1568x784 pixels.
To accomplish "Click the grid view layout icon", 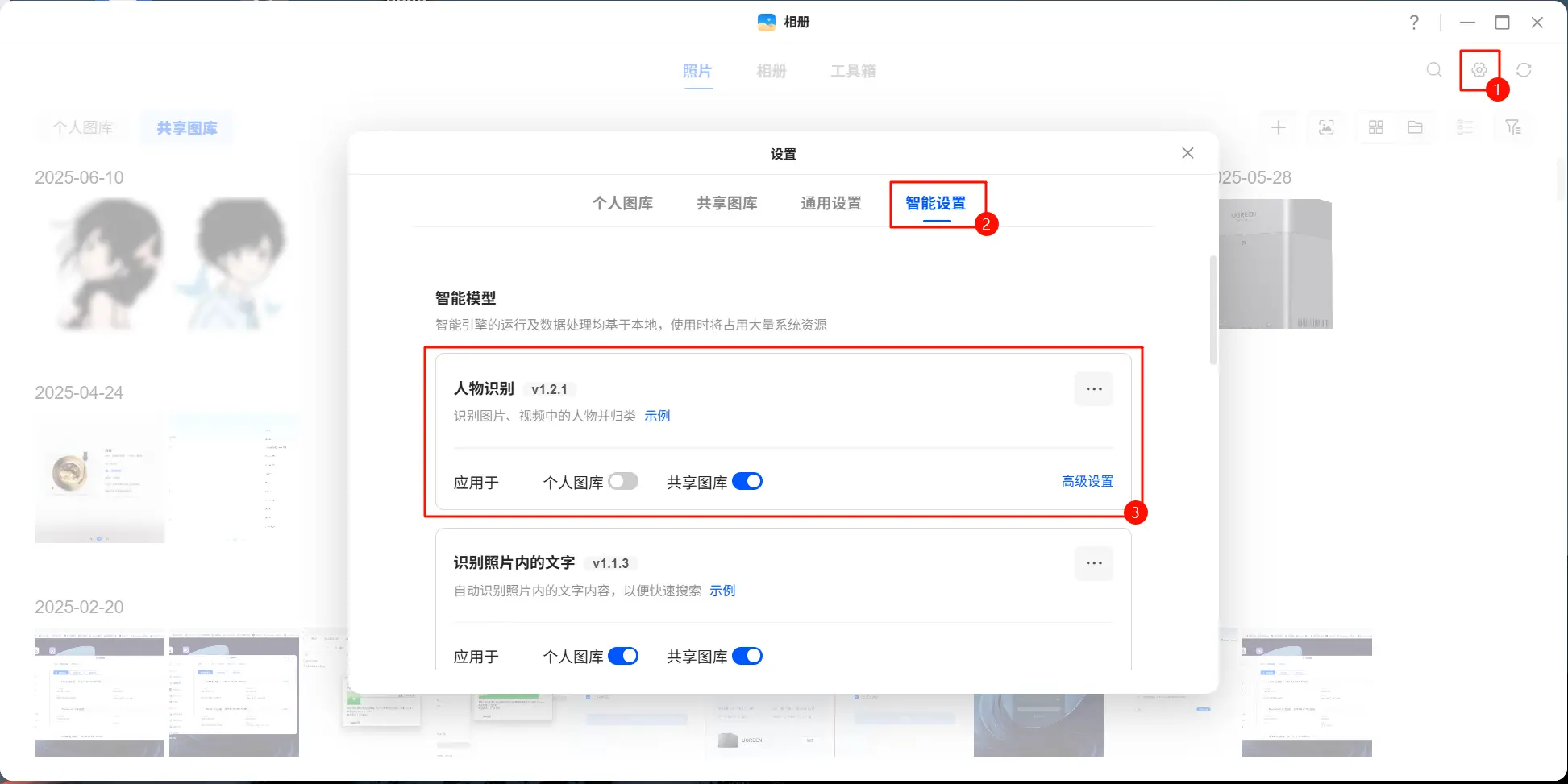I will point(1376,127).
